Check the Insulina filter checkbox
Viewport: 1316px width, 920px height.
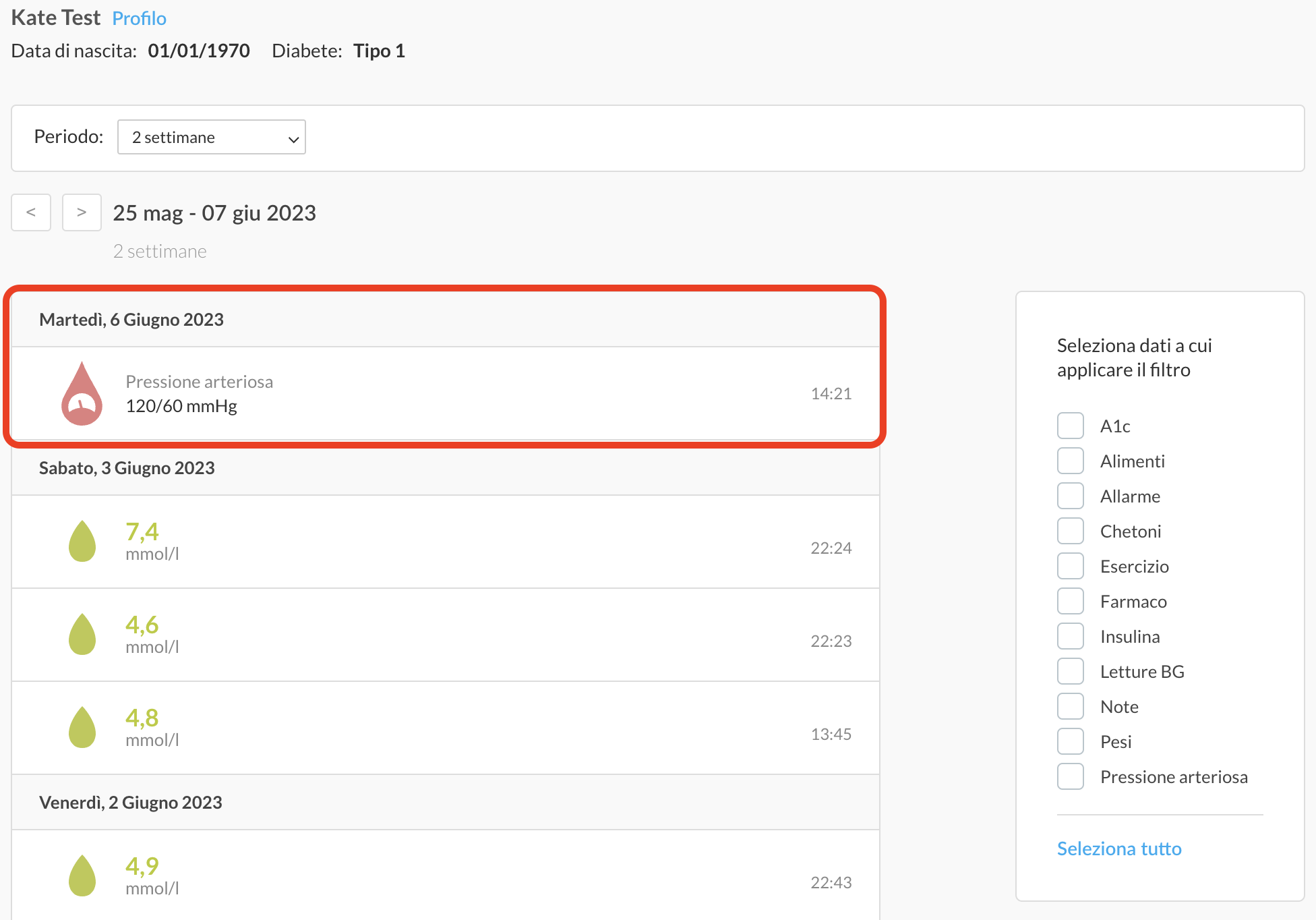point(1071,637)
